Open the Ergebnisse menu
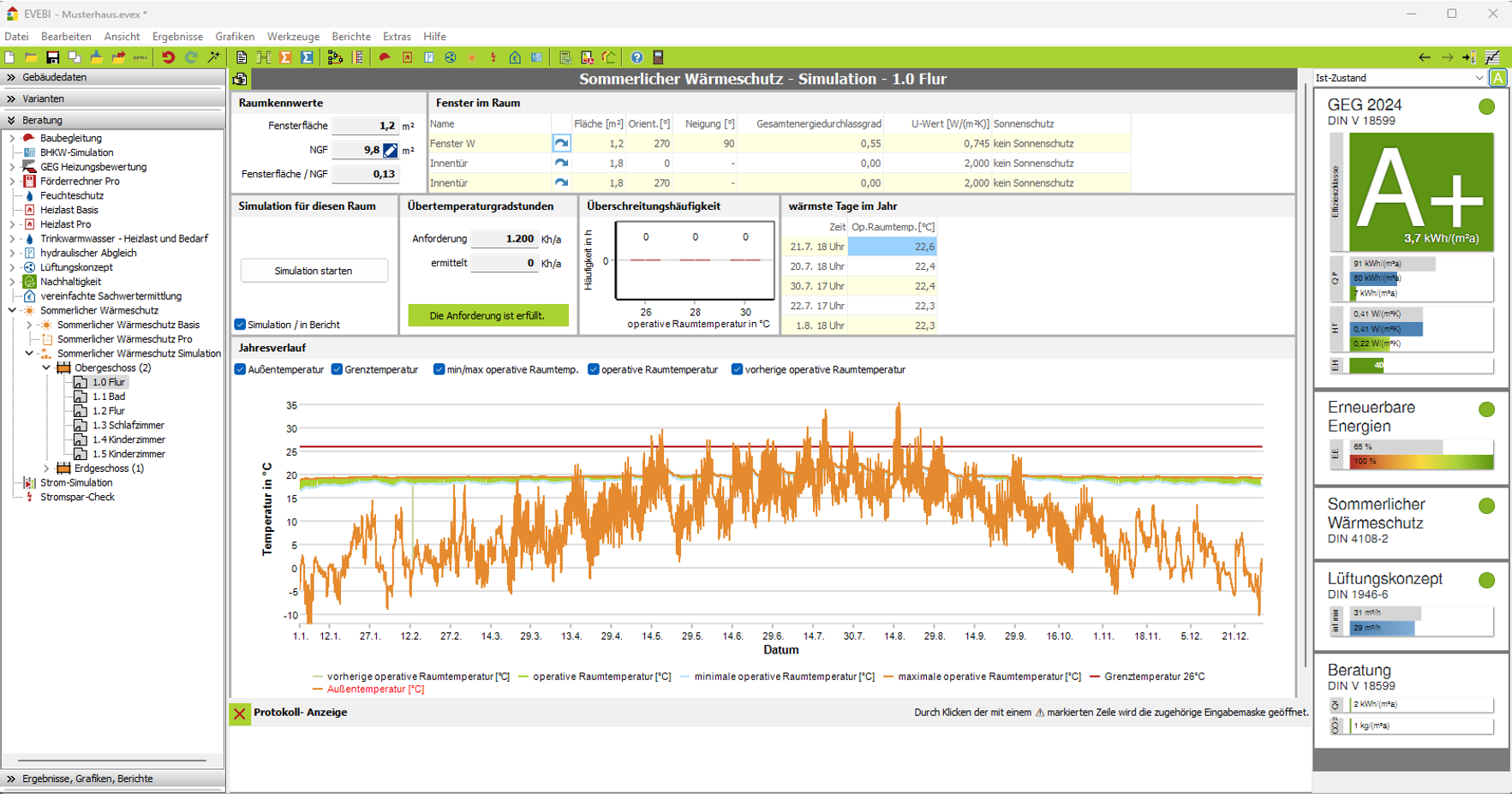1512x794 pixels. 177,37
